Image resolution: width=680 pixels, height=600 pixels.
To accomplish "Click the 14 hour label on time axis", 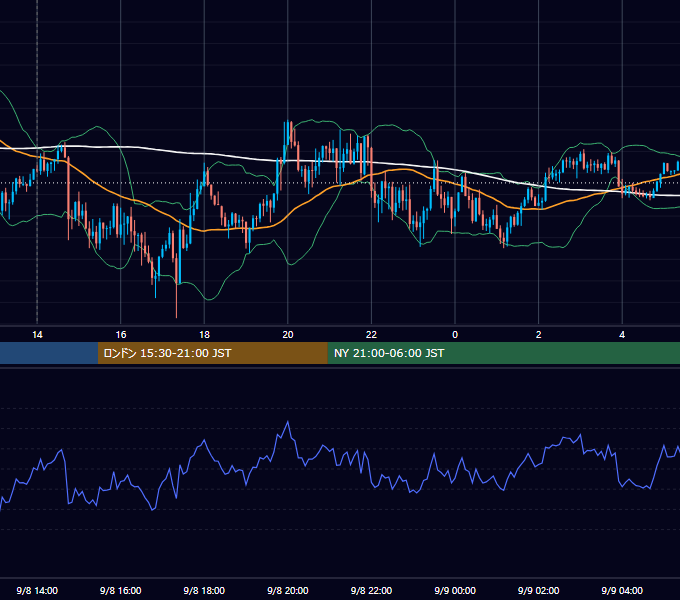I will pos(37,335).
